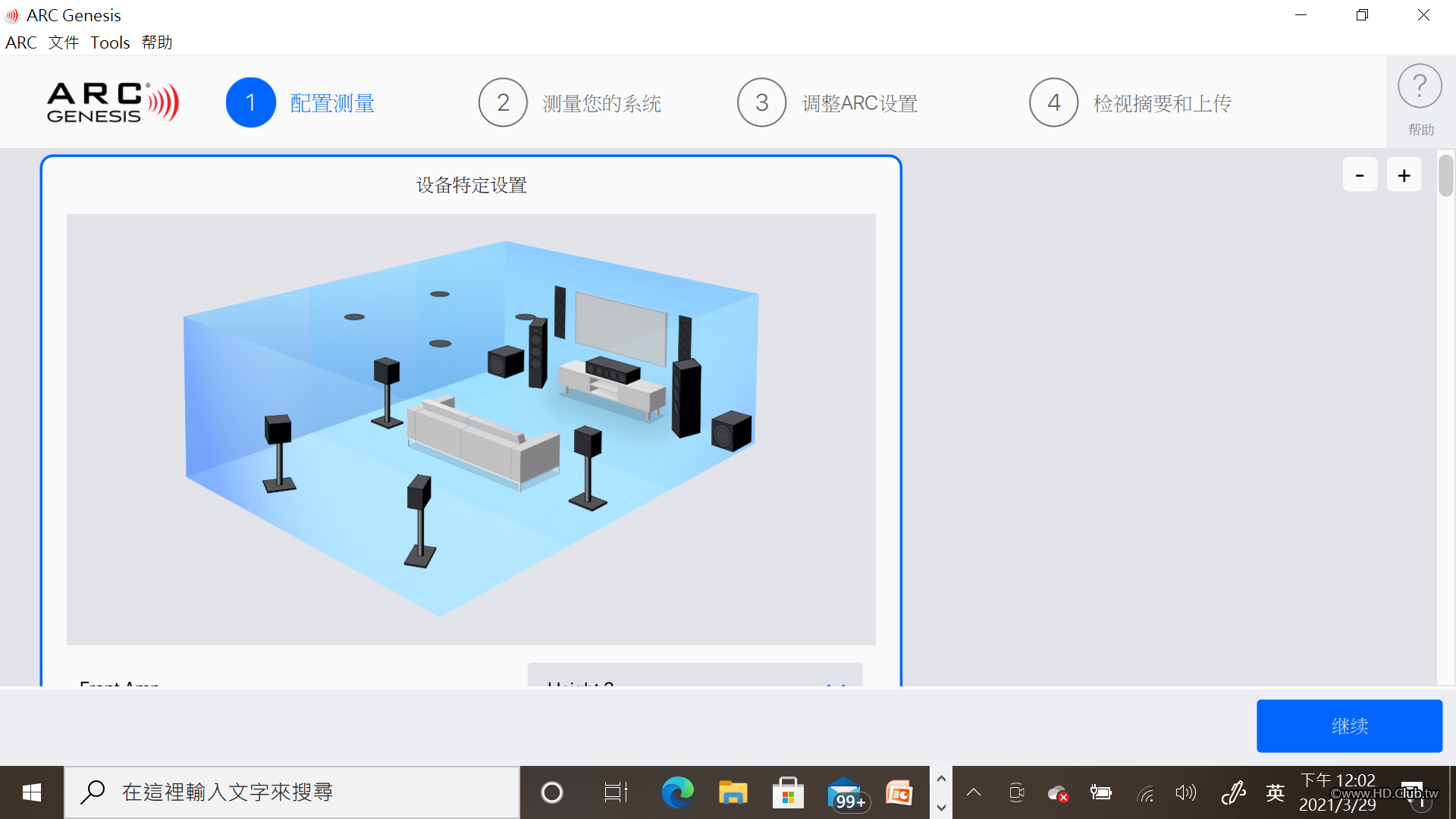The height and width of the screenshot is (819, 1456).
Task: Click the help question mark icon
Action: [1420, 86]
